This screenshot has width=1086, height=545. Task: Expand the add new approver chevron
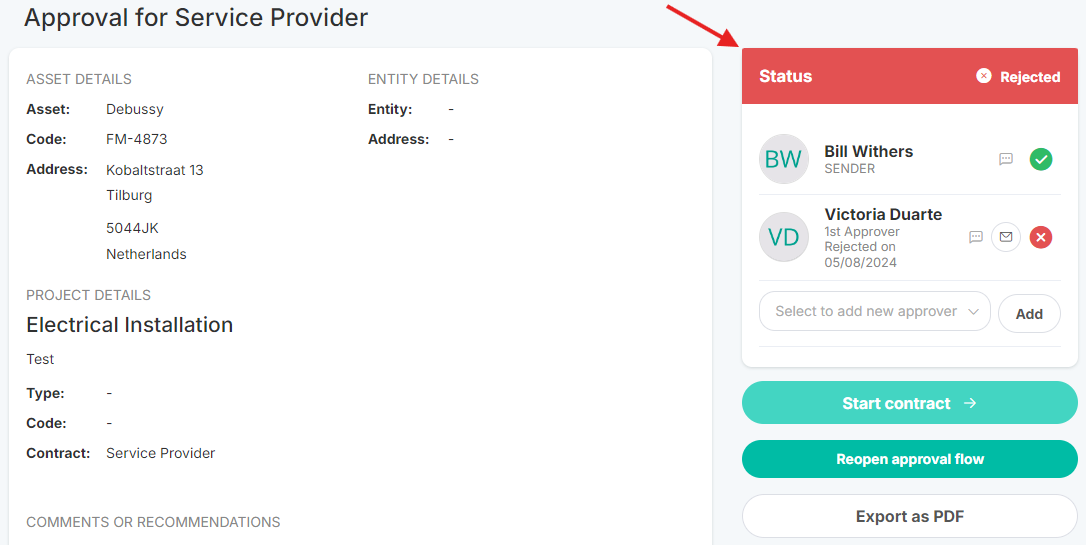[973, 312]
